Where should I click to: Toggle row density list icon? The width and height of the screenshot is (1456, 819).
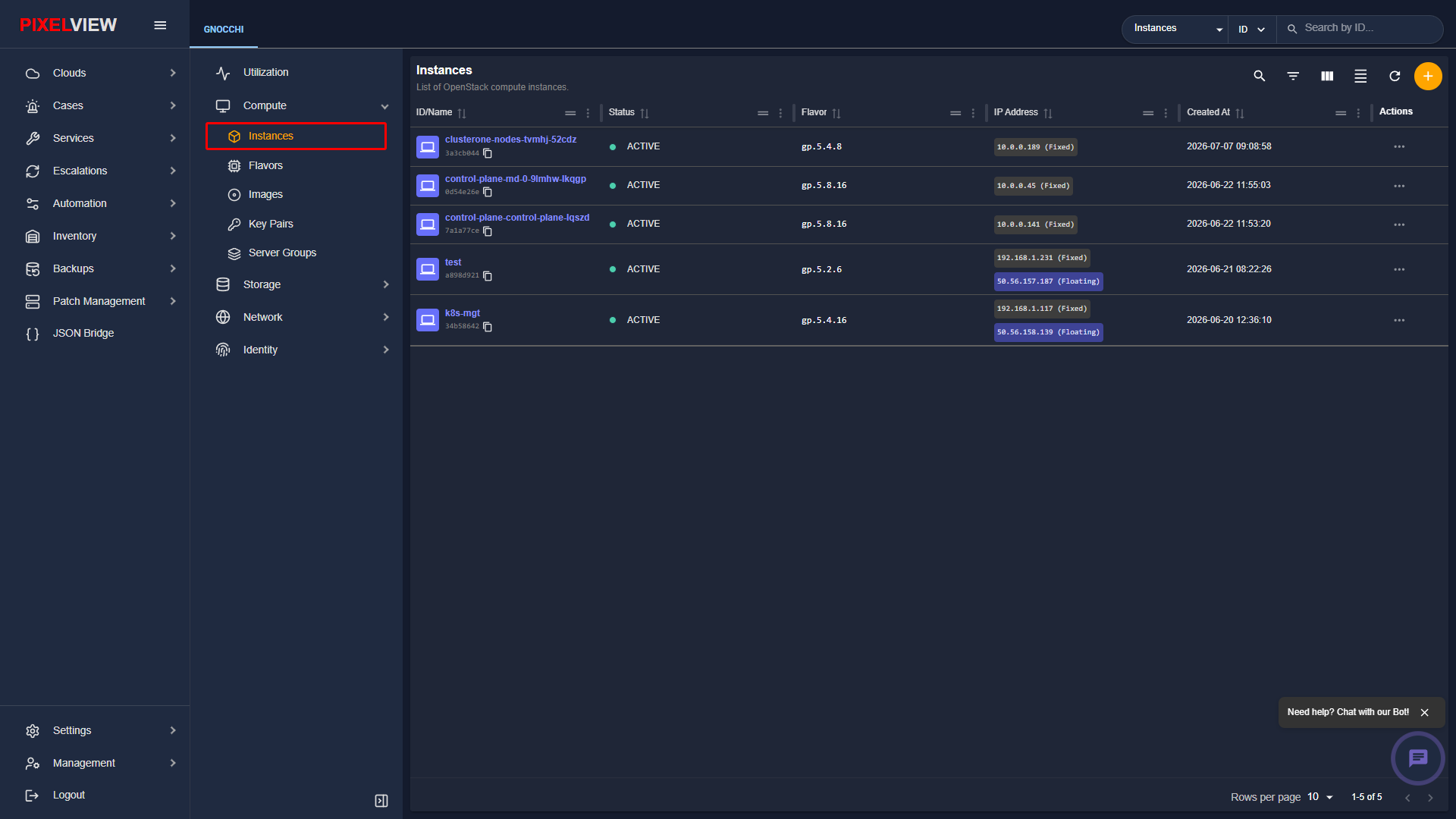[1360, 77]
